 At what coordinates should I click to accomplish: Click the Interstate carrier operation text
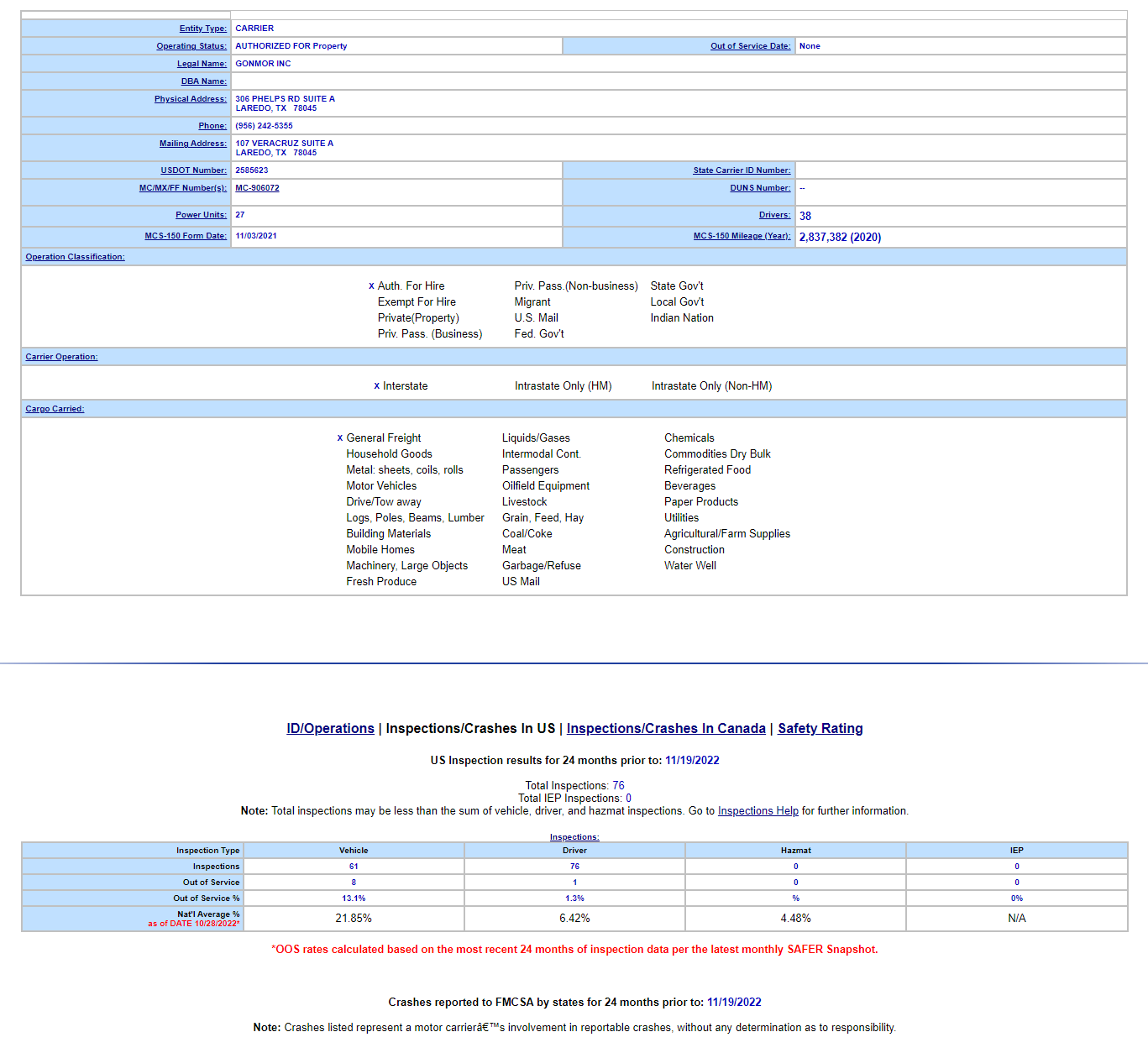405,386
